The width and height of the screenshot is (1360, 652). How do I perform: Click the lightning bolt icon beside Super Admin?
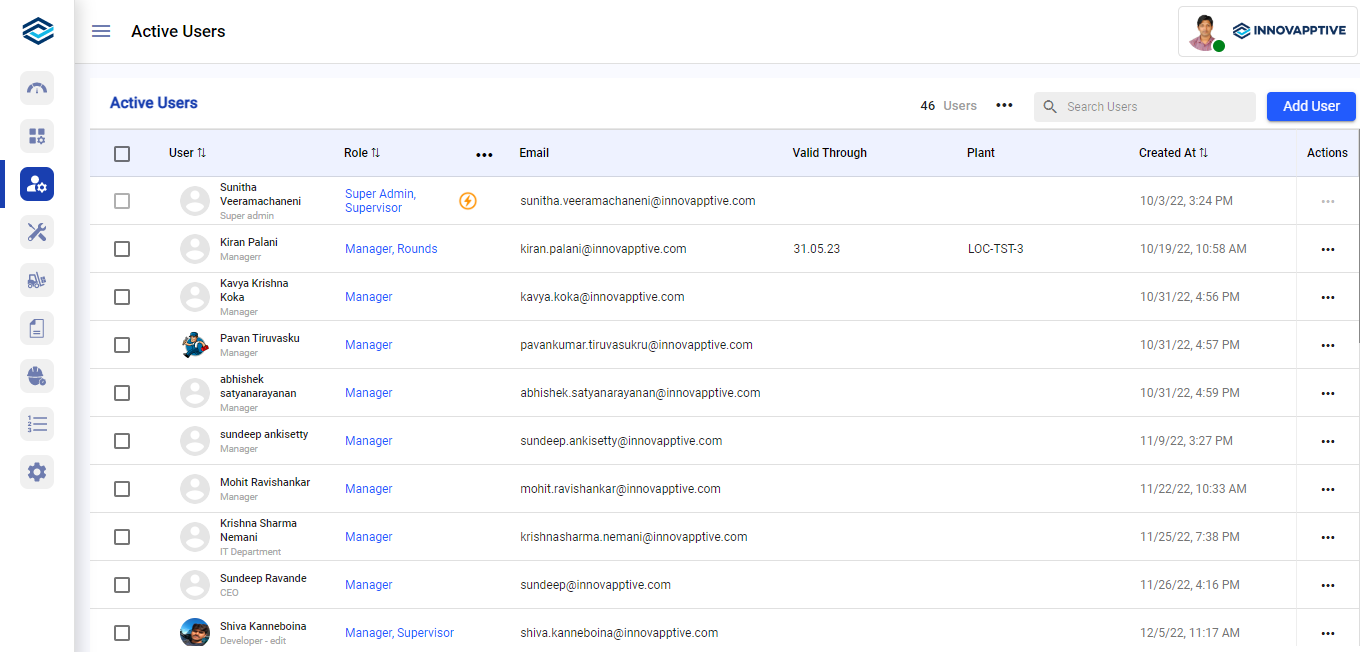point(468,201)
